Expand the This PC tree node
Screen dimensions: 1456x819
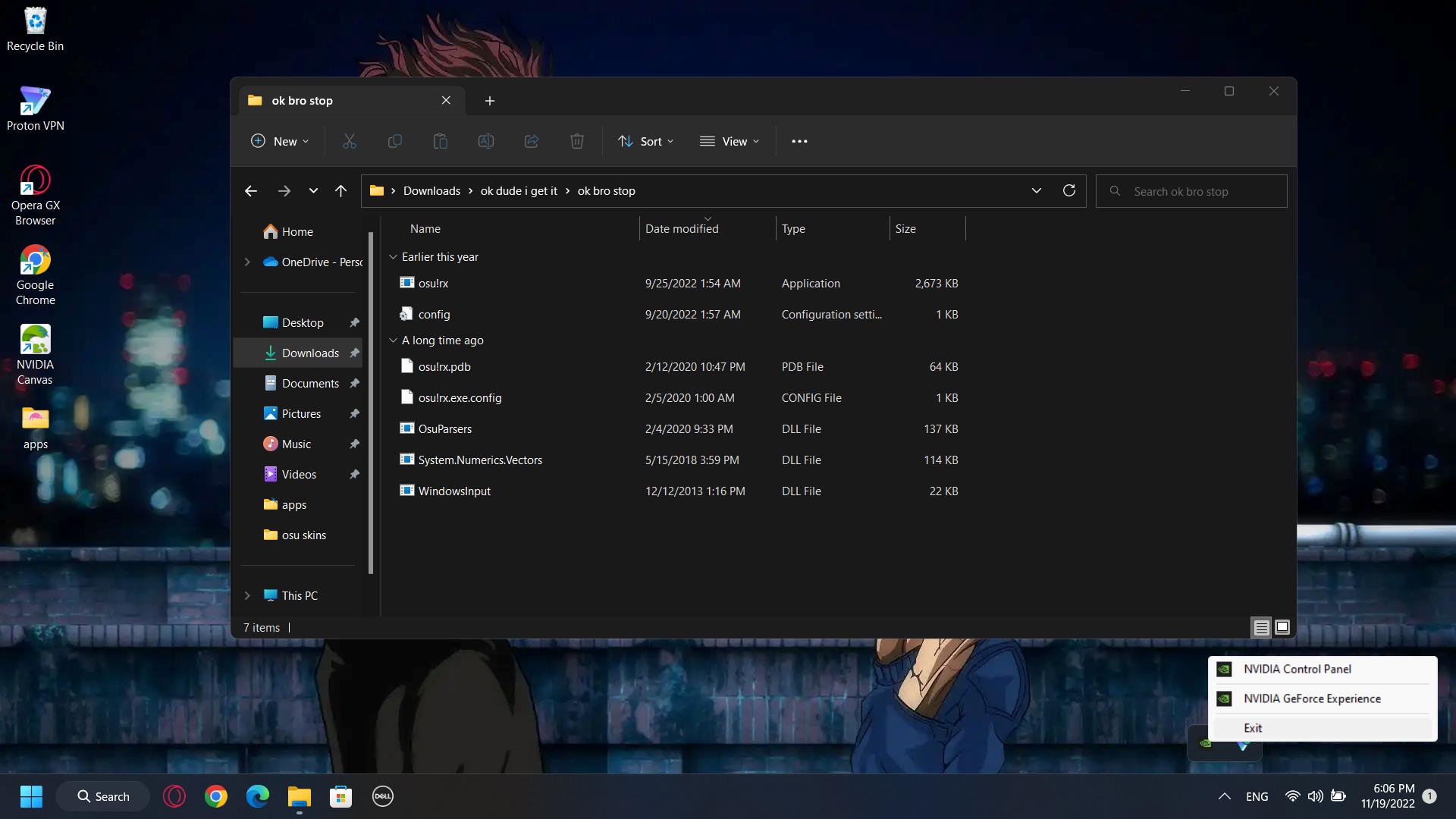(x=247, y=596)
